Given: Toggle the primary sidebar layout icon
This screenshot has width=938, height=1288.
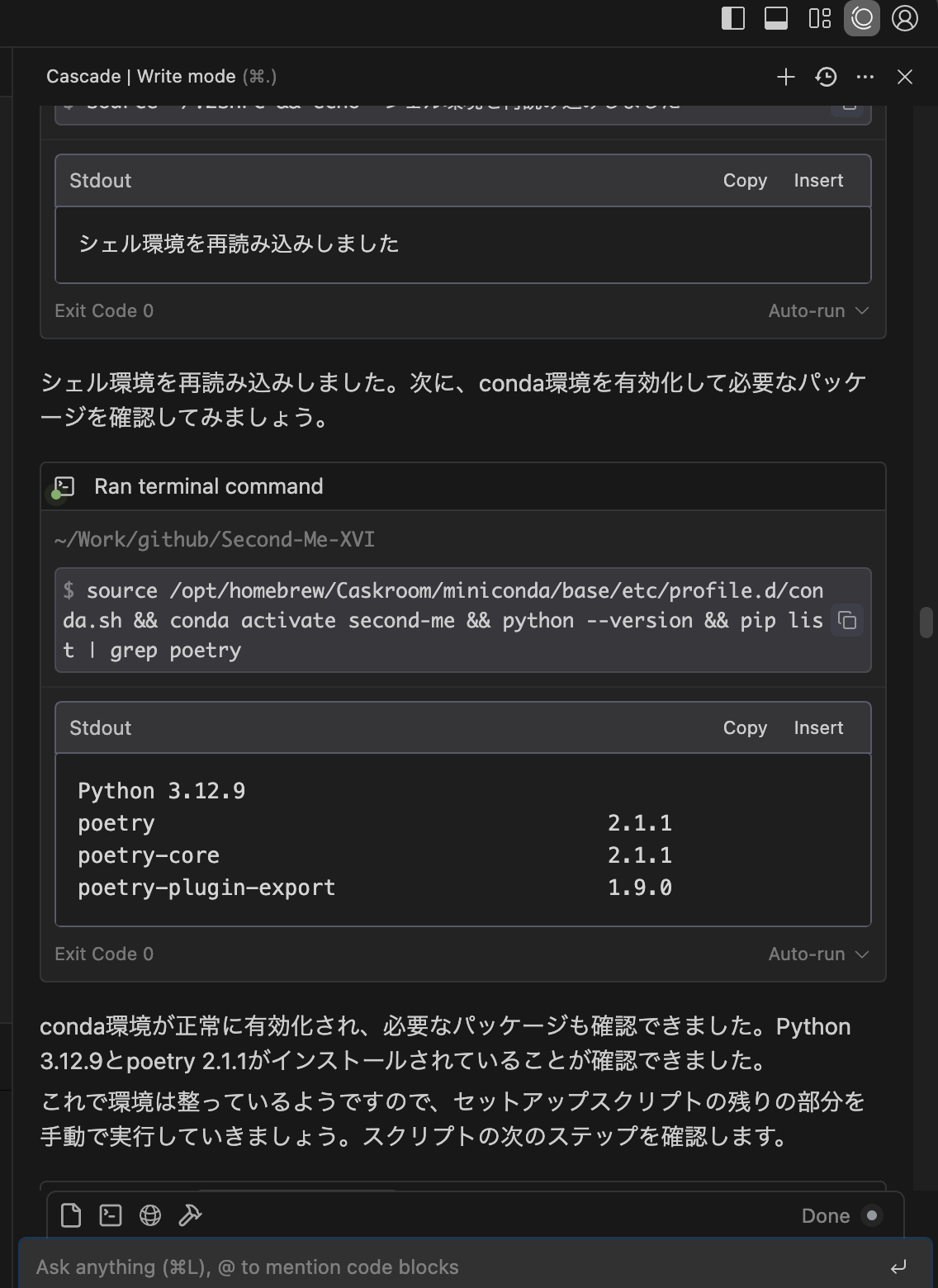Looking at the screenshot, I should coord(733,18).
